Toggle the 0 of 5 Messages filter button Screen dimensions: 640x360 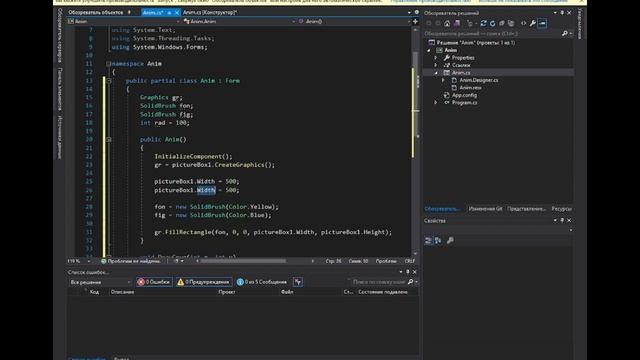click(x=262, y=282)
